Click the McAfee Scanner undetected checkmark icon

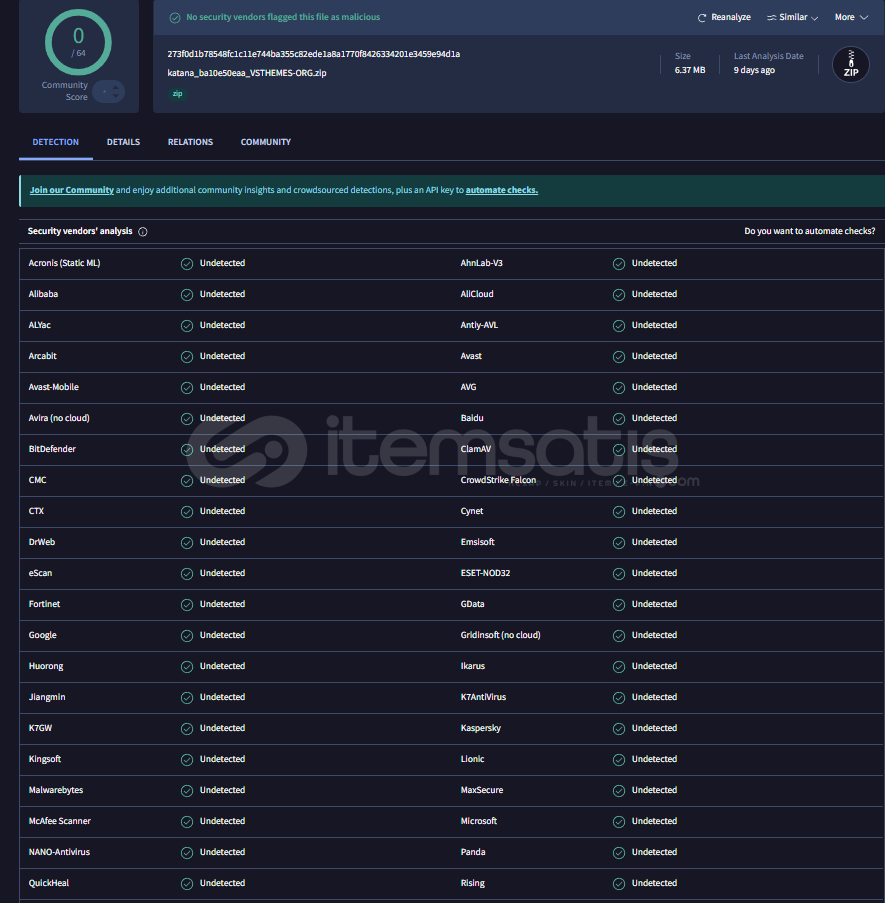187,822
